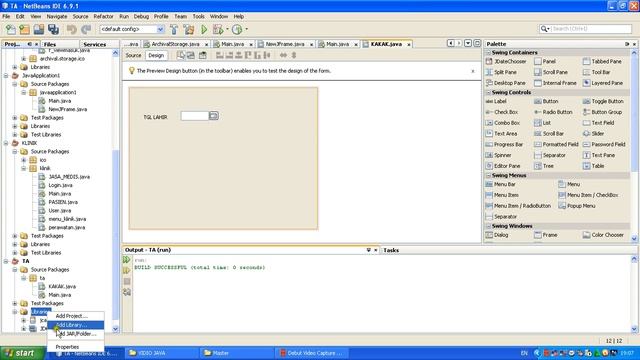Pick the Combo Box palette component
This screenshot has height=360, width=640.
[x=503, y=123]
